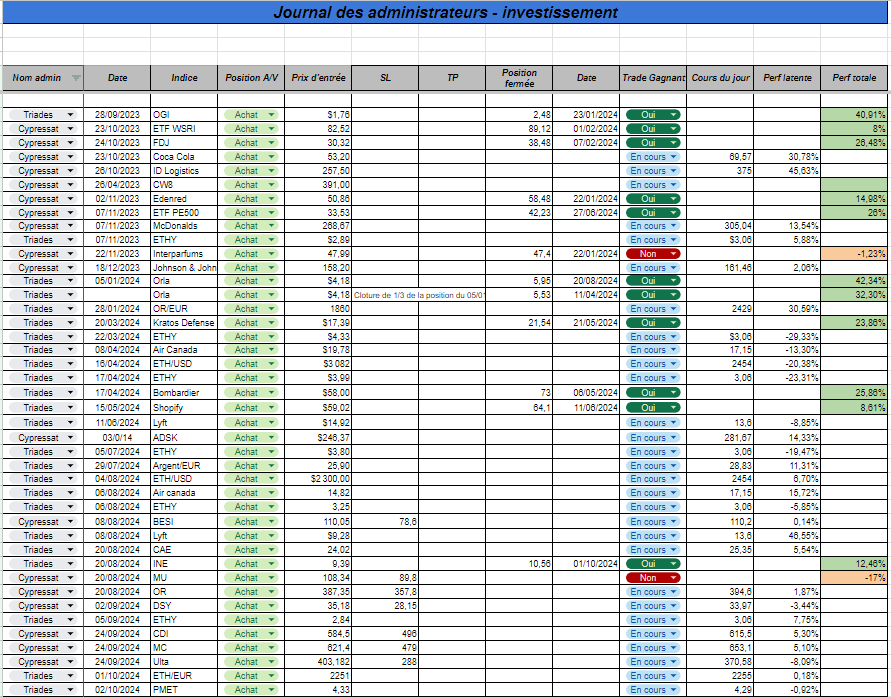Select the Indice column header

184,78
